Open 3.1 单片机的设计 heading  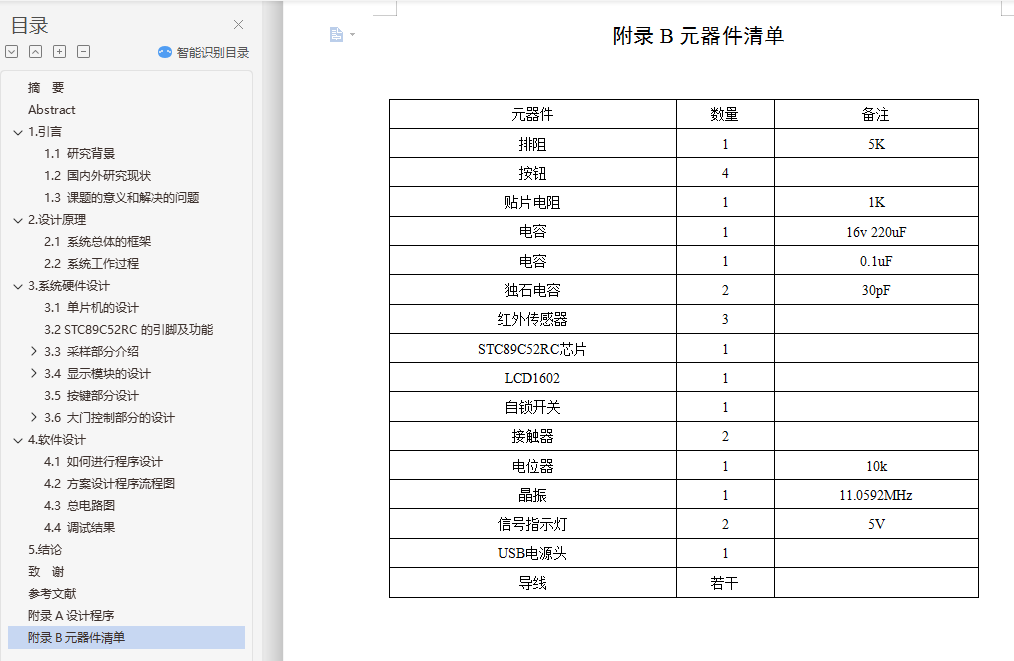(91, 307)
